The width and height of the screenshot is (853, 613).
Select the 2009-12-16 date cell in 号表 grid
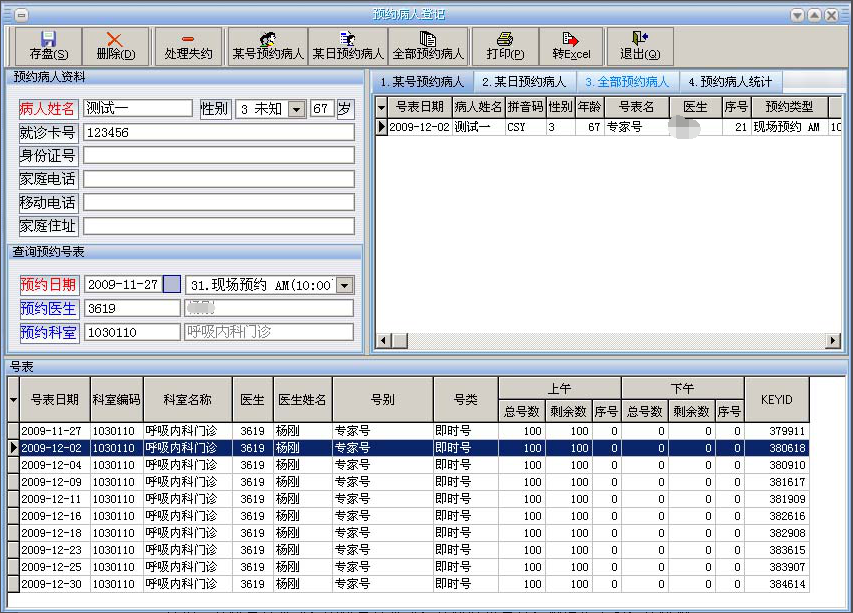[x=55, y=516]
